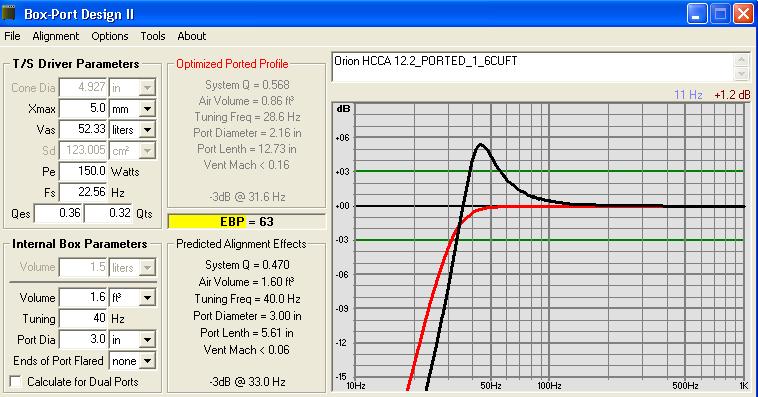Click the System Q = 0.568 text

pos(247,85)
